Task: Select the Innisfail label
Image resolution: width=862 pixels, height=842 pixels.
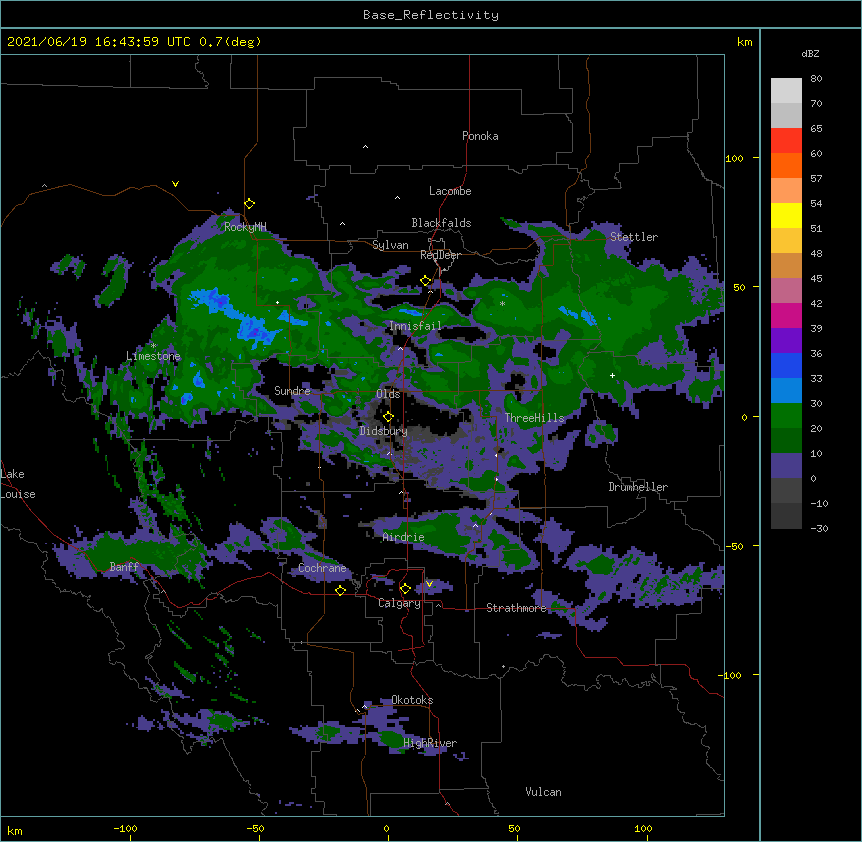Action: pyautogui.click(x=415, y=326)
